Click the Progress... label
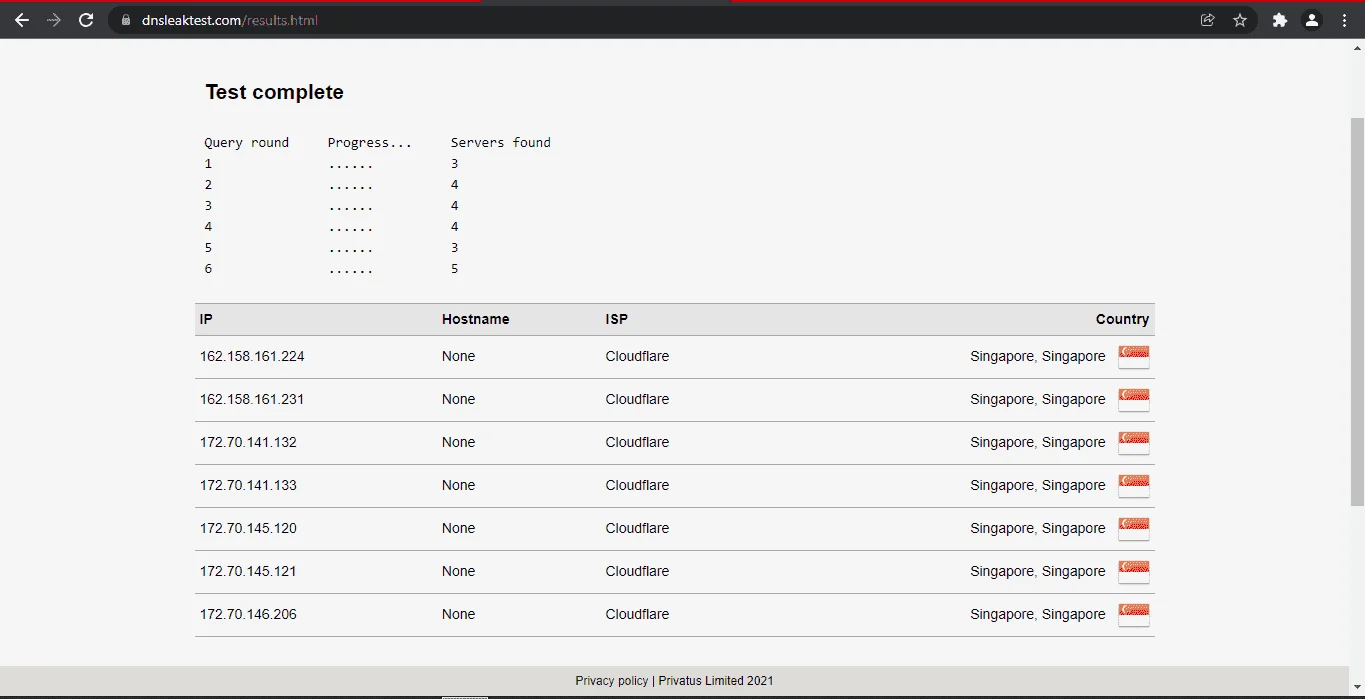The image size is (1365, 699). point(370,143)
